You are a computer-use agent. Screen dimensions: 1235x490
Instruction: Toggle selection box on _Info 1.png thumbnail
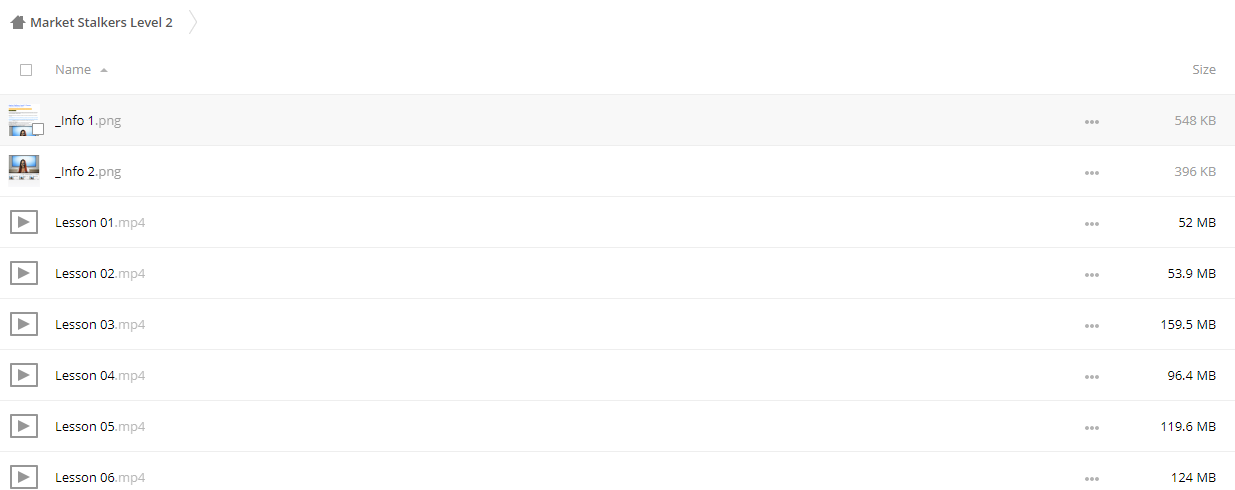[38, 129]
